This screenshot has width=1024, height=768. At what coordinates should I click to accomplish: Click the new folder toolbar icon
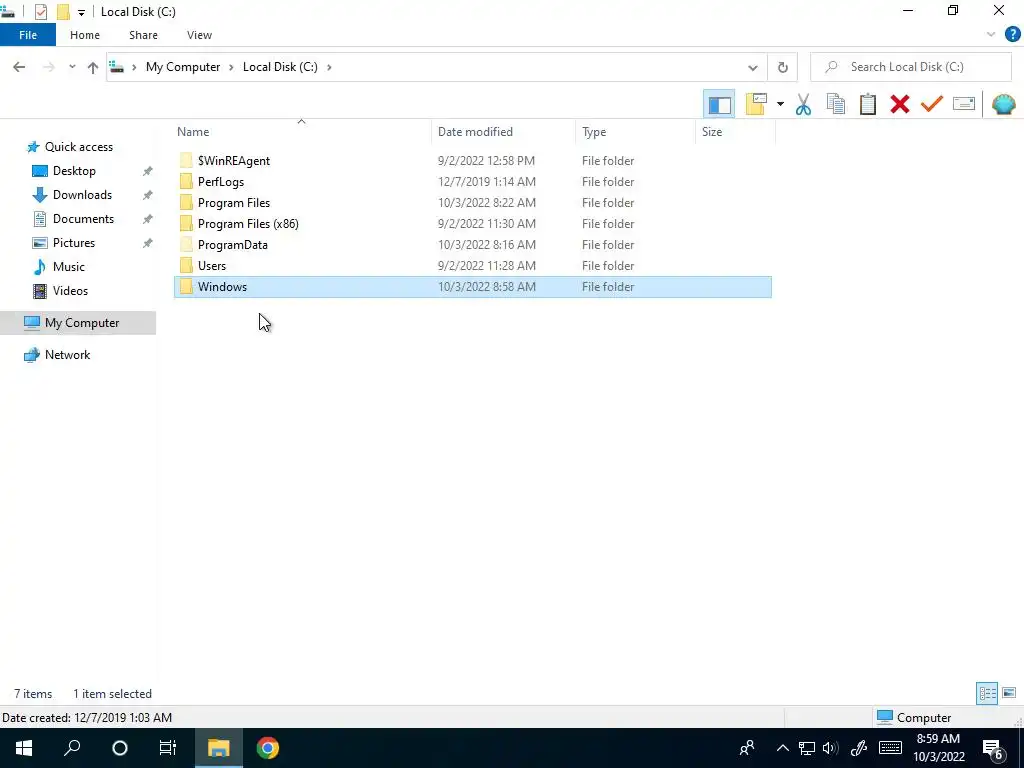point(756,104)
